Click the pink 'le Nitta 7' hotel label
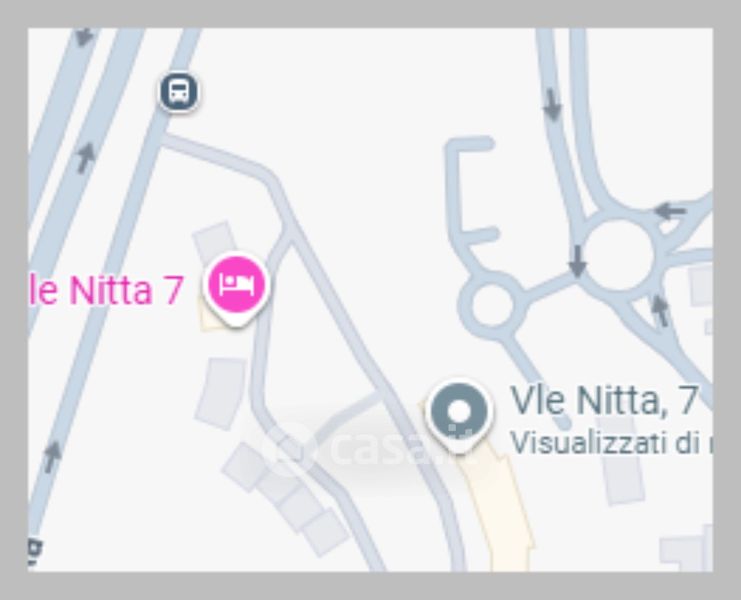The height and width of the screenshot is (600, 741). (105, 290)
